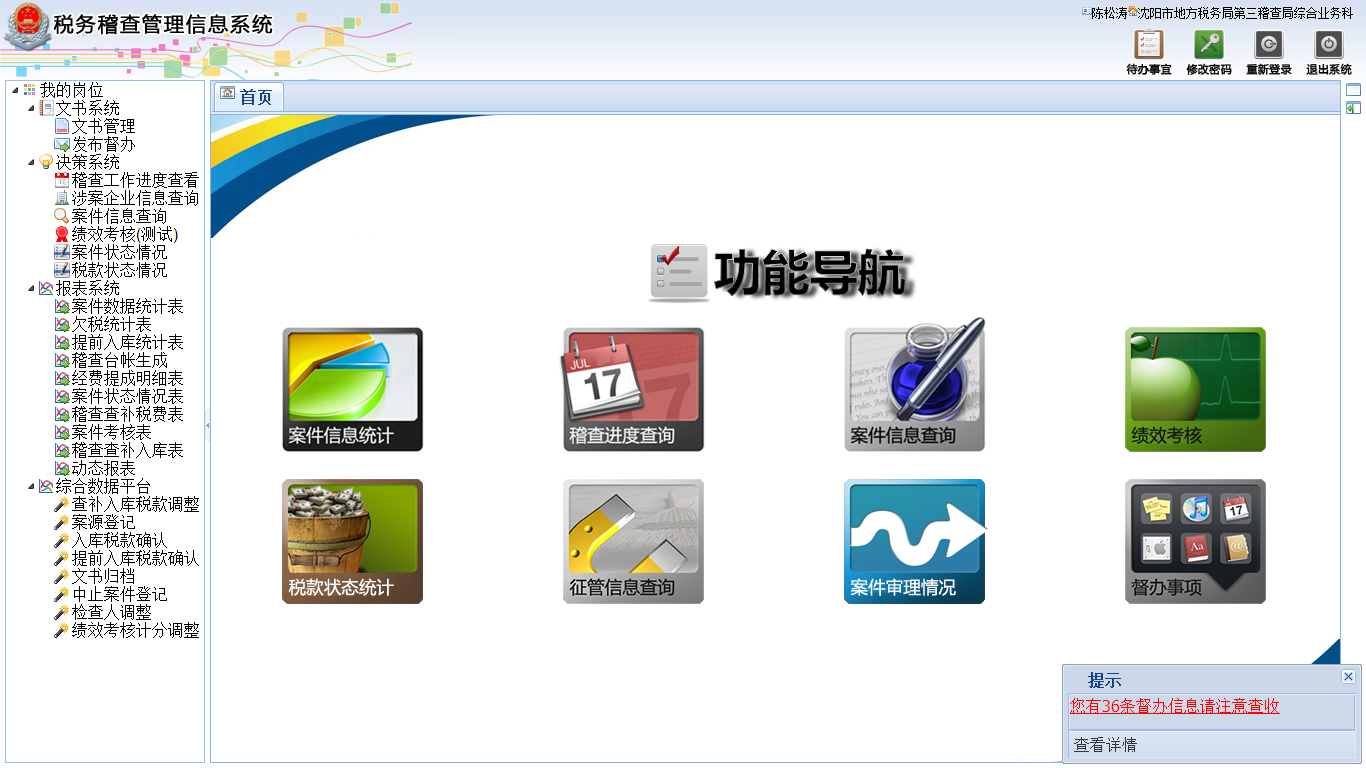The width and height of the screenshot is (1366, 768).
Task: Open 中止案件登记 item
Action: [x=119, y=595]
